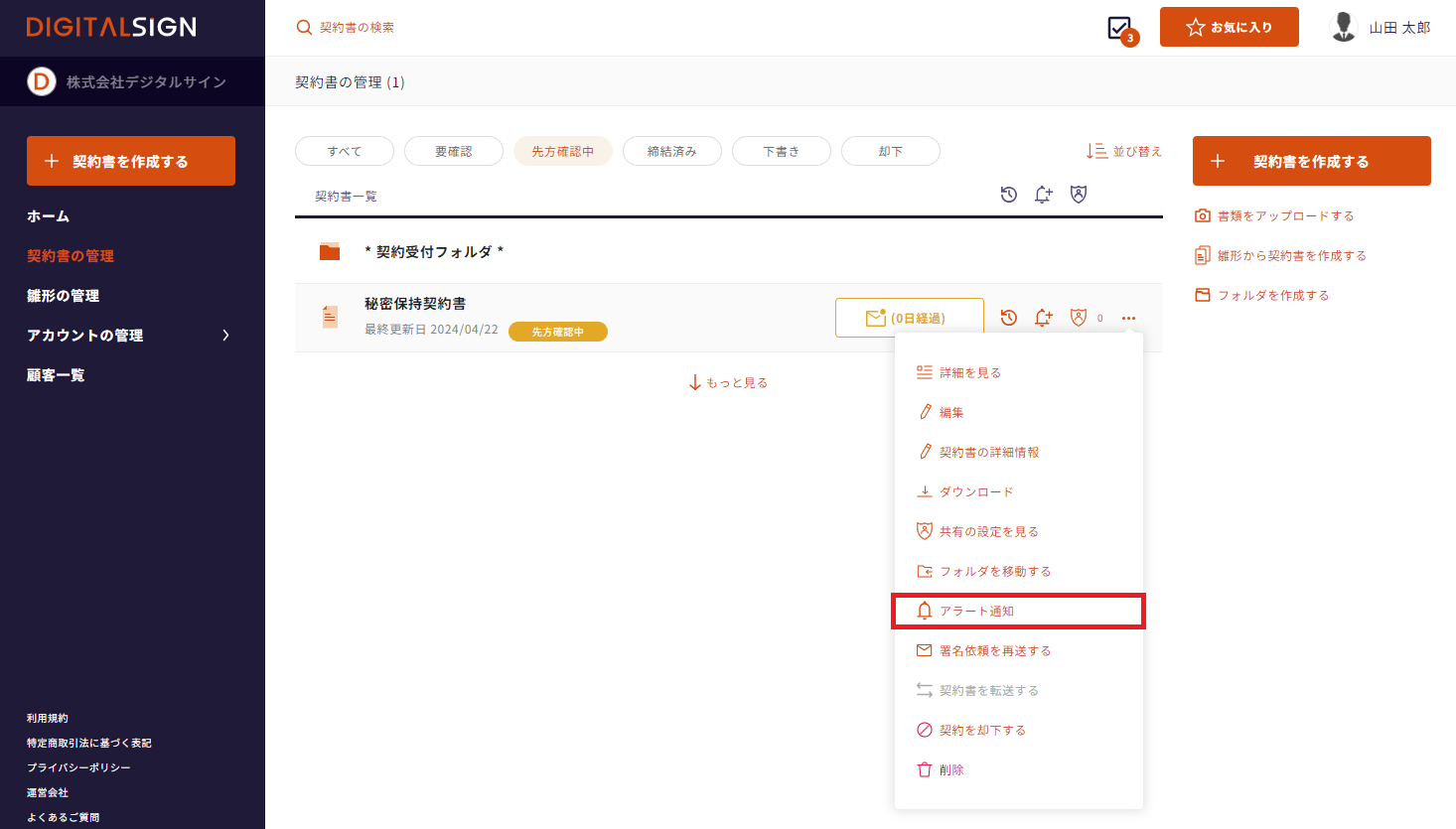1456x829 pixels.
Task: Click 書類をアップロードする link
Action: (x=1284, y=215)
